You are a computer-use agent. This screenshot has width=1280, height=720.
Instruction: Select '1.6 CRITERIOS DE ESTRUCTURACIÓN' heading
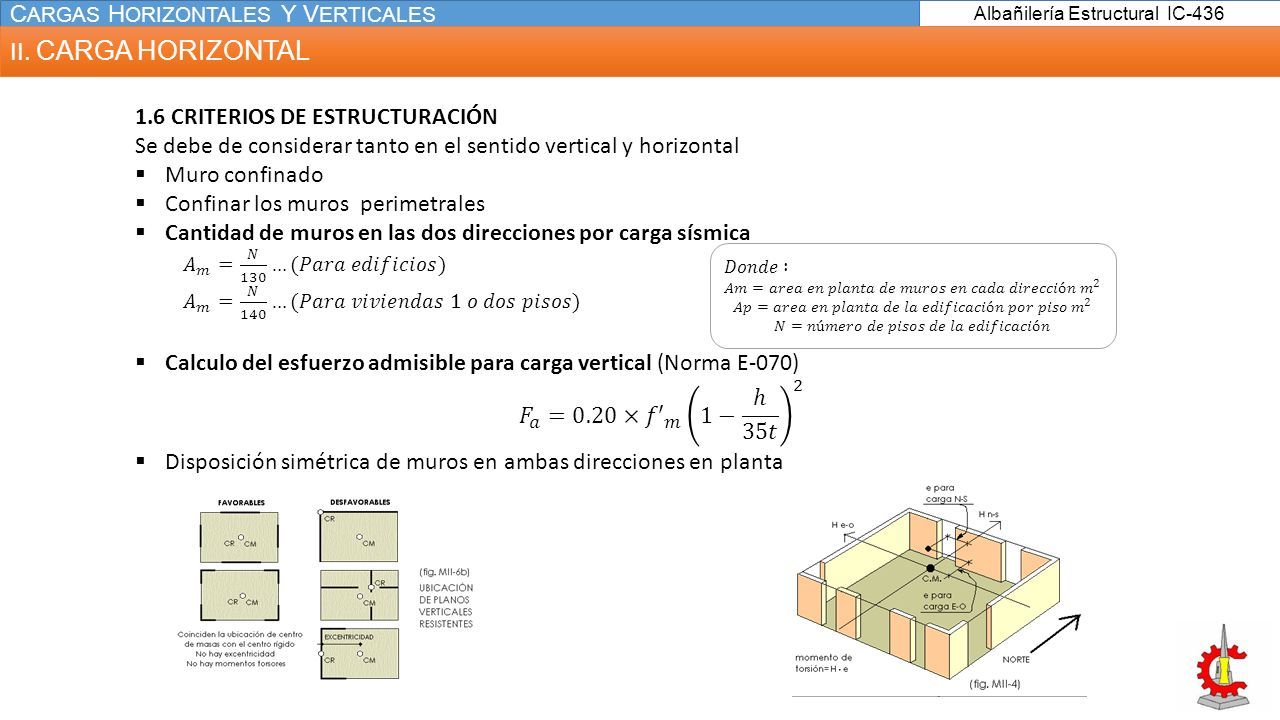coord(316,116)
